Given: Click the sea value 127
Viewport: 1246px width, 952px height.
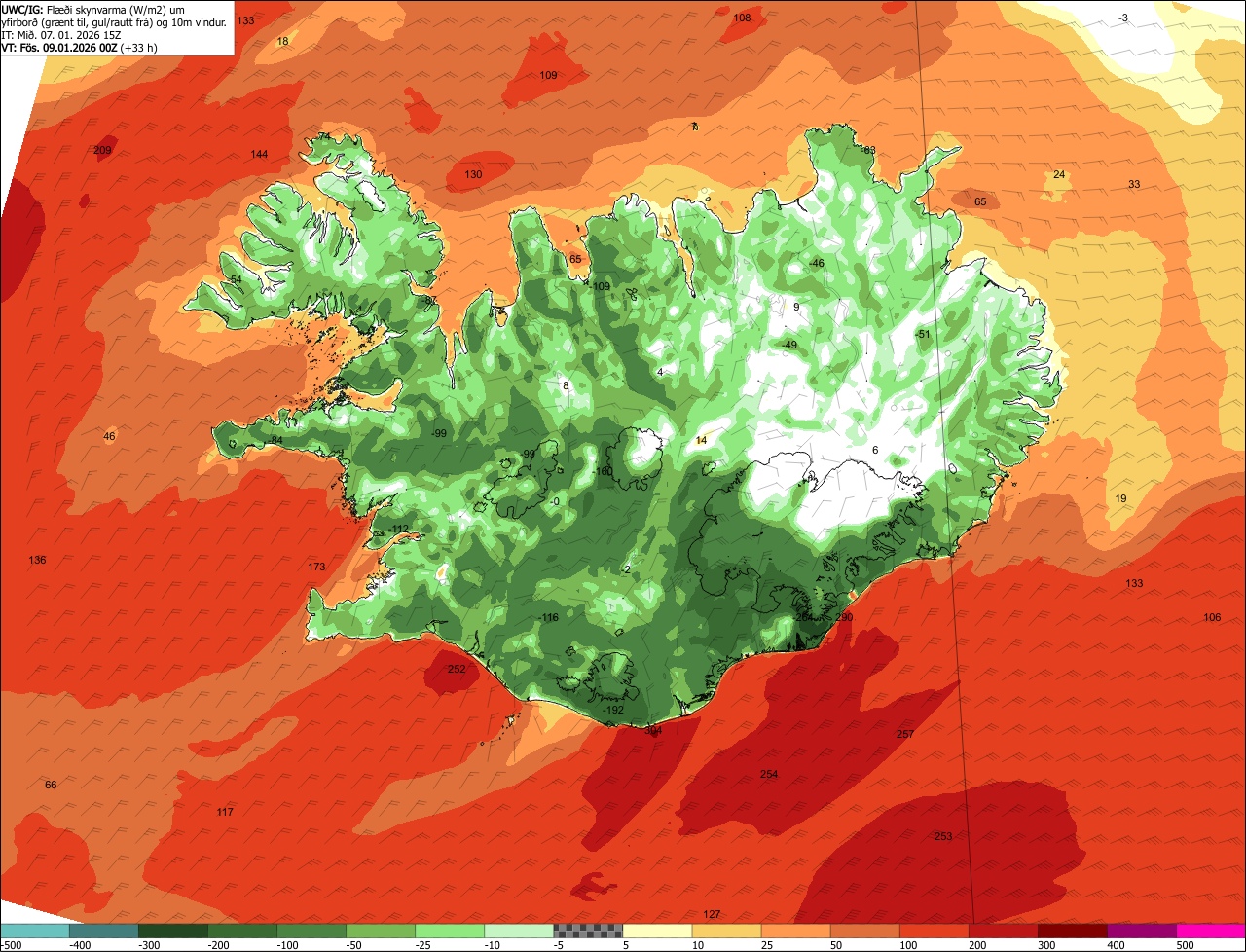Looking at the screenshot, I should click(x=712, y=914).
